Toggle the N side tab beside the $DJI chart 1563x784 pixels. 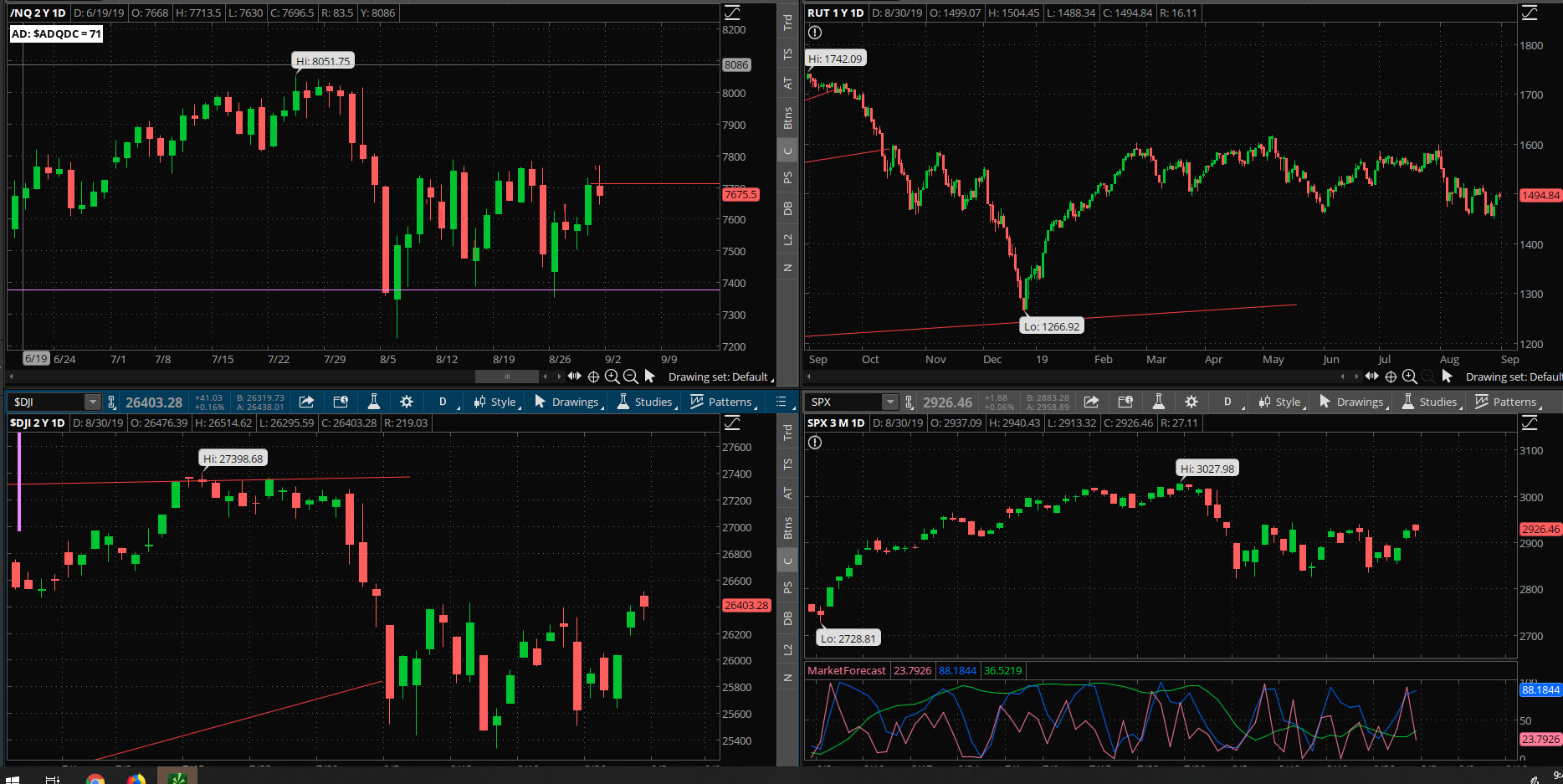787,678
